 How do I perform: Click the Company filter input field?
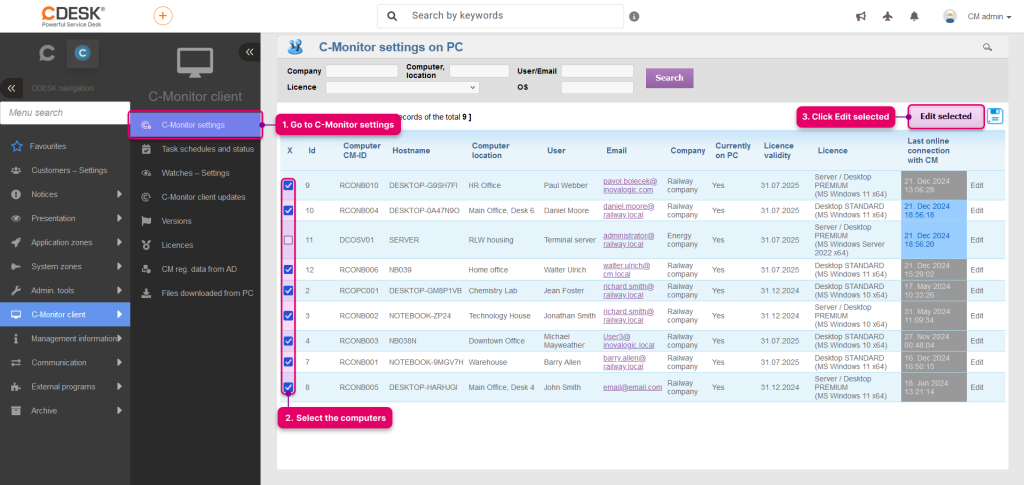point(362,71)
